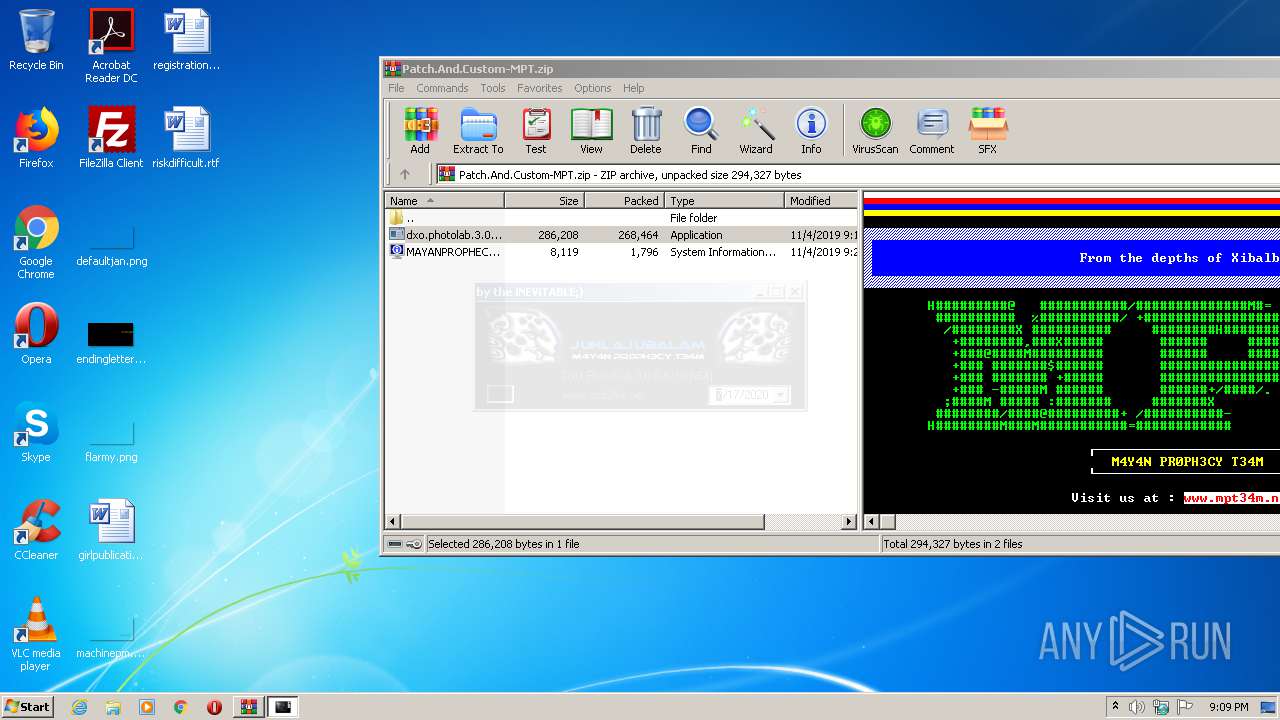Open the File menu in WinRAR

396,88
